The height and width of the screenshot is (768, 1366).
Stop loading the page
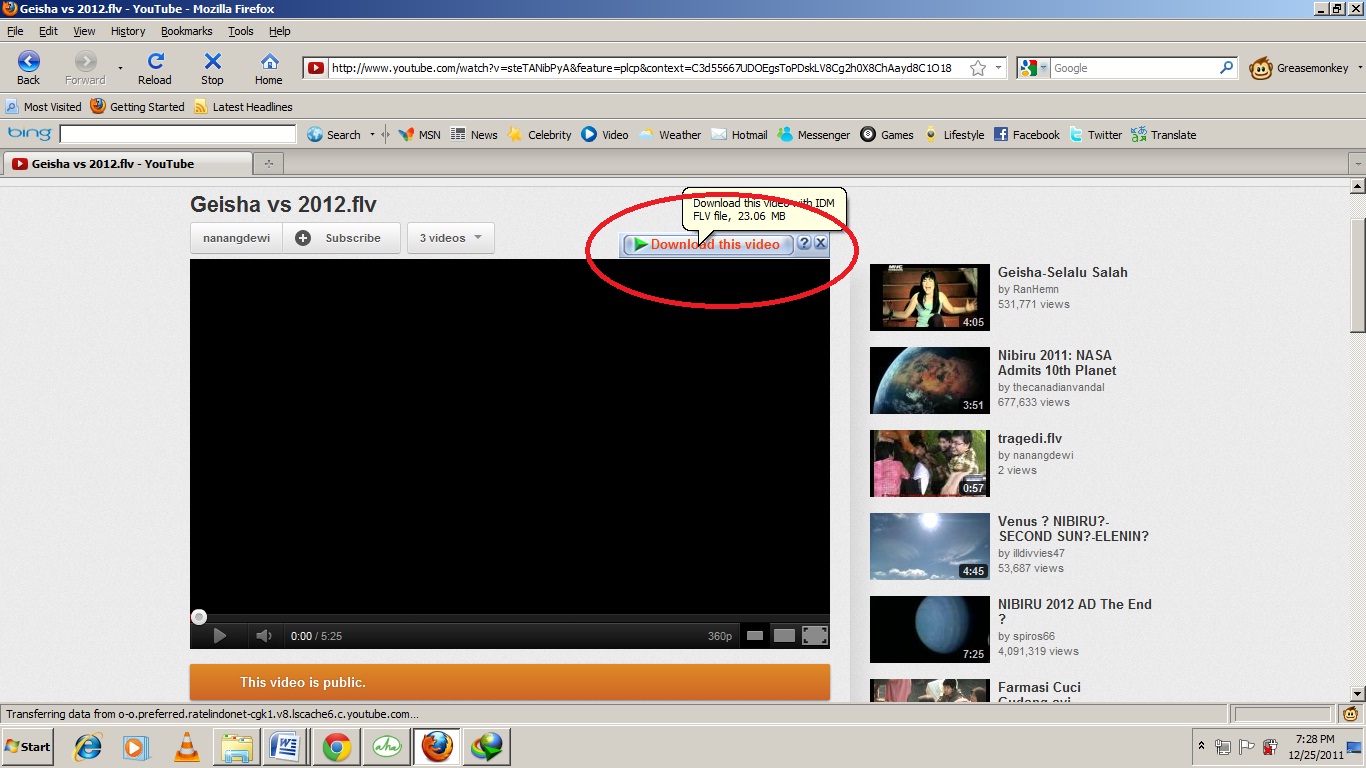click(x=212, y=68)
